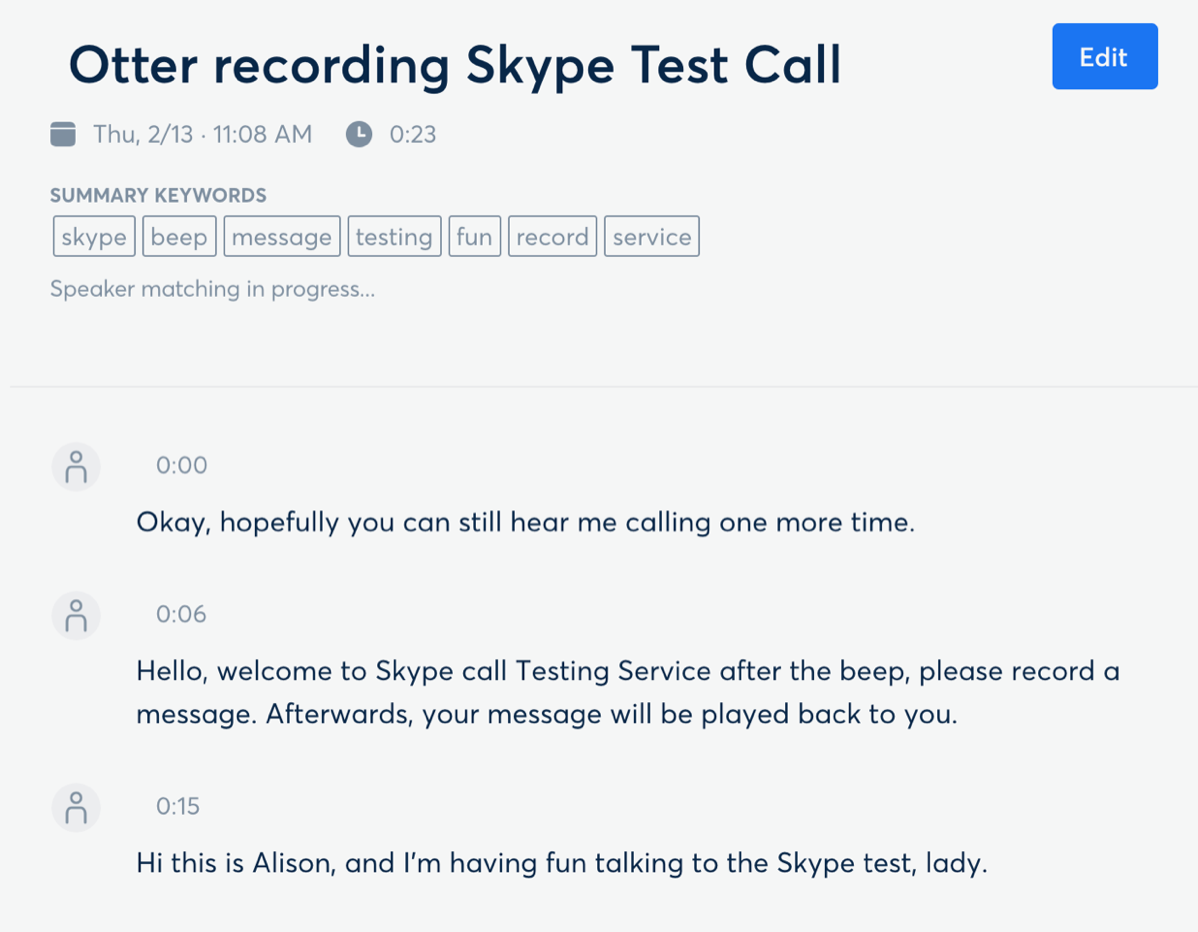
Task: Jump to the 0:00 timestamp
Action: (182, 465)
